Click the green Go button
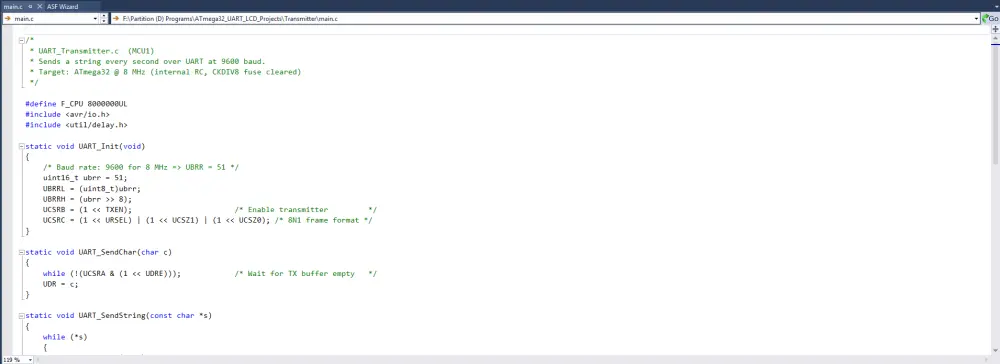The height and width of the screenshot is (364, 1000). click(990, 19)
